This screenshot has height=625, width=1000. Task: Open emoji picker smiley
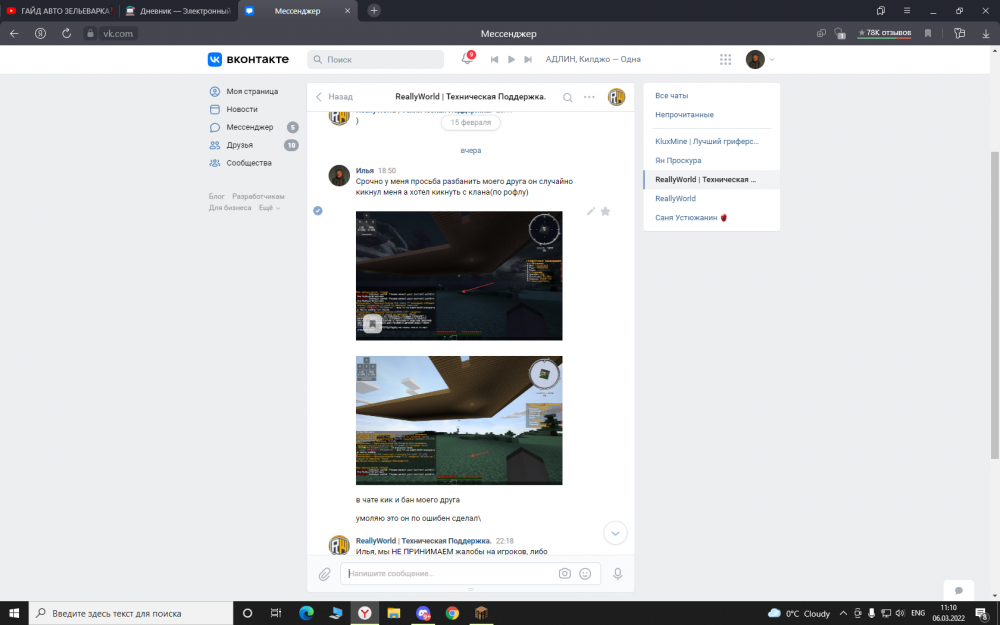pyautogui.click(x=585, y=573)
